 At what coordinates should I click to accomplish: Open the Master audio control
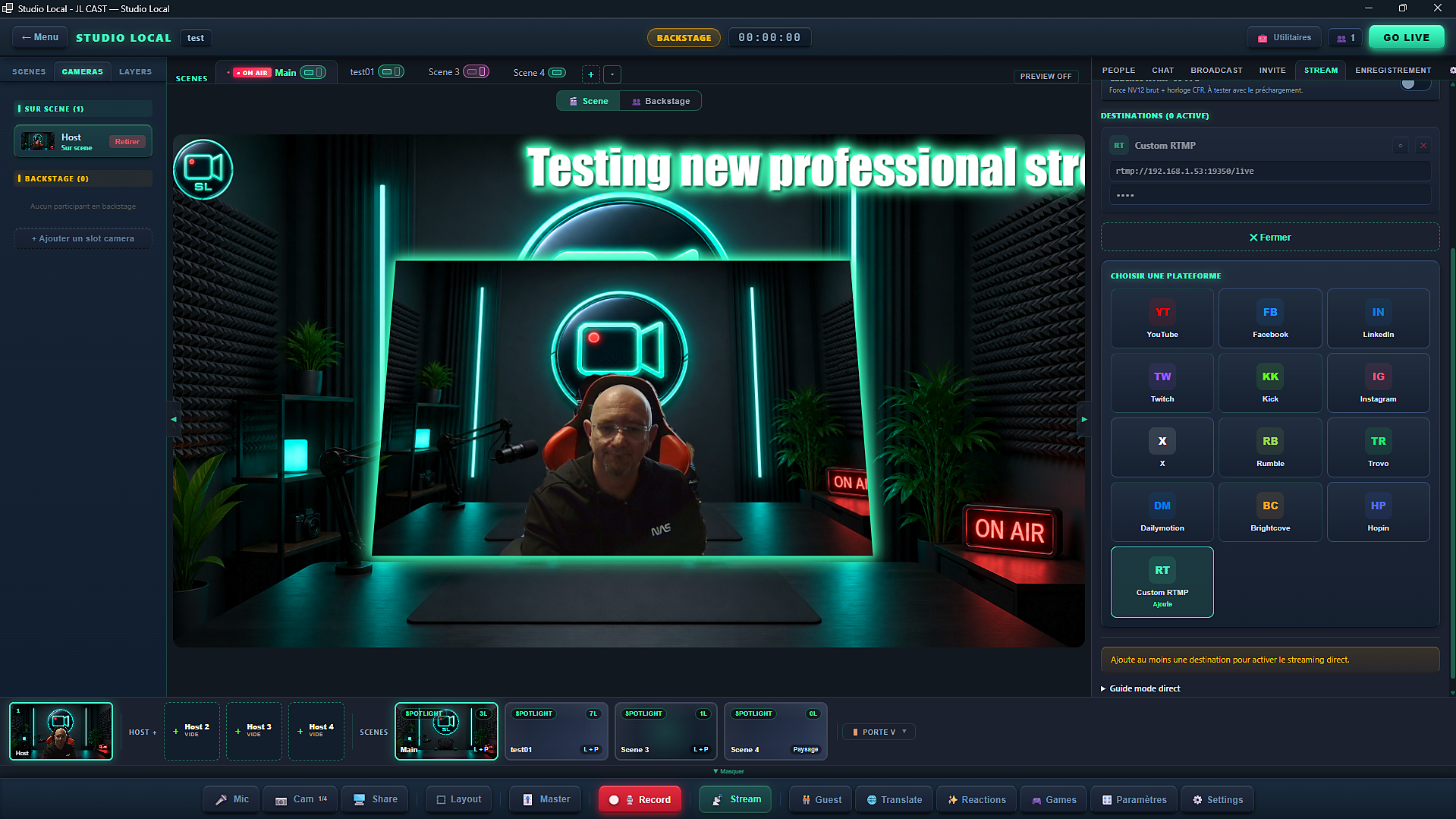[x=546, y=799]
